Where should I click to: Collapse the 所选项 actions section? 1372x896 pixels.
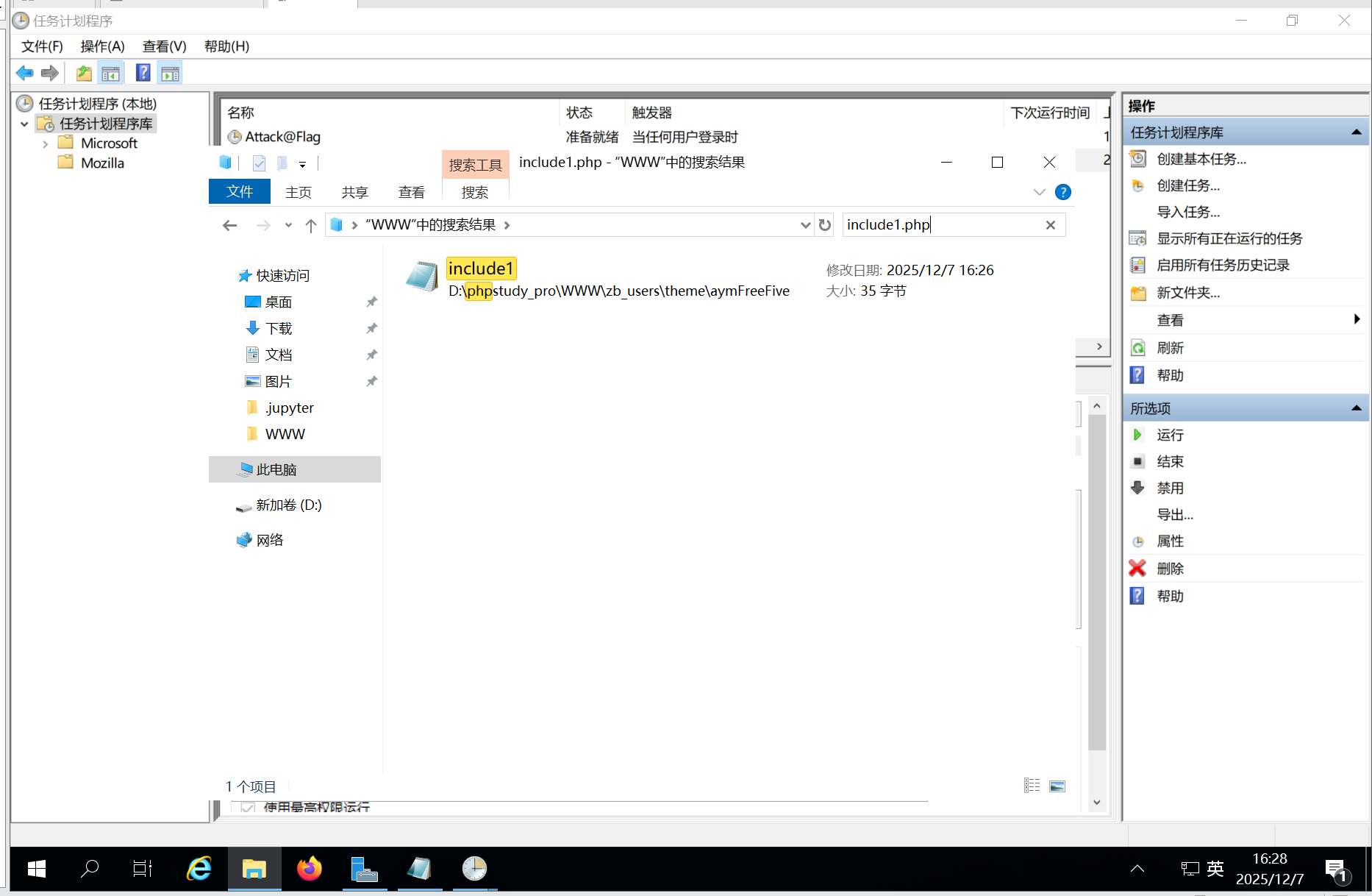pyautogui.click(x=1357, y=408)
